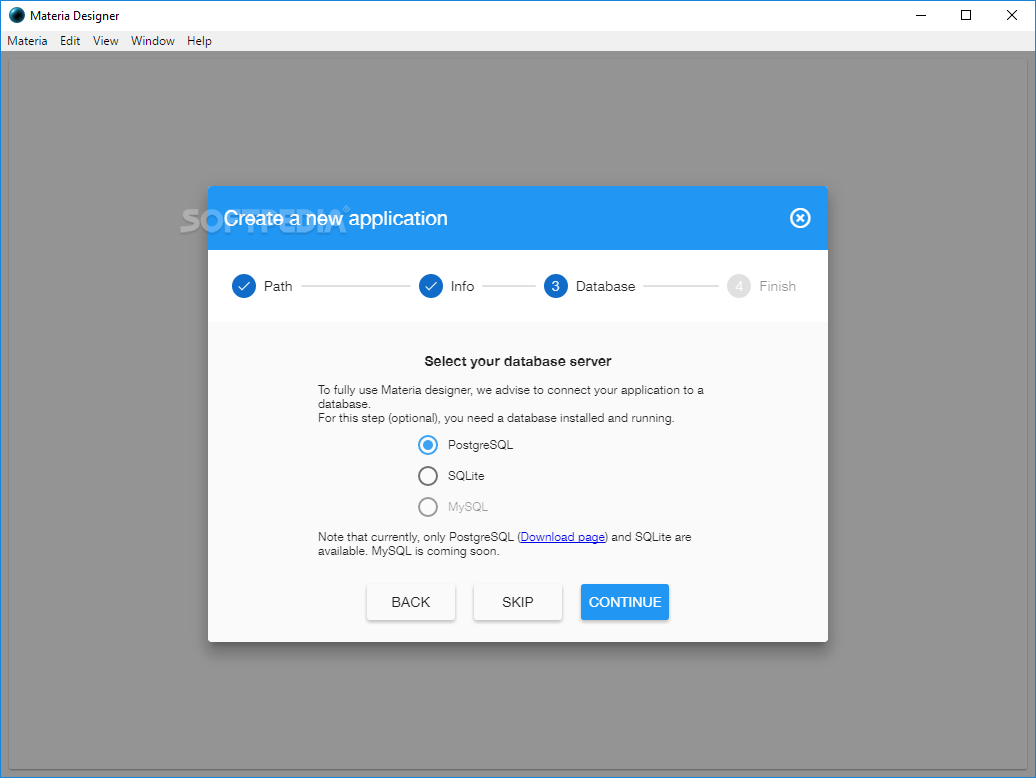Minimize the Materia Designer window
Viewport: 1036px width, 778px height.
pyautogui.click(x=921, y=15)
